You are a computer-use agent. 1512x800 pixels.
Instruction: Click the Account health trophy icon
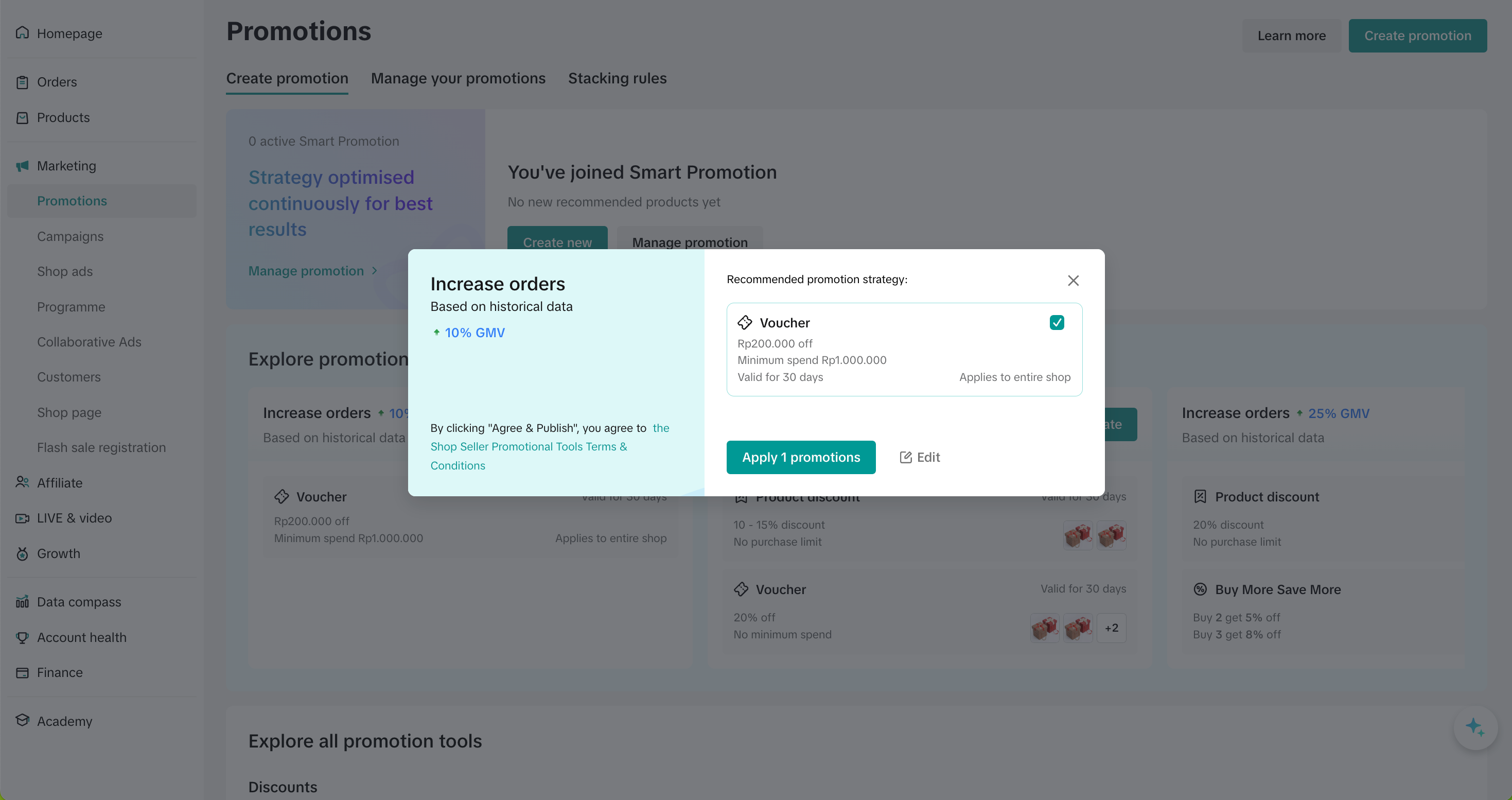(x=22, y=637)
